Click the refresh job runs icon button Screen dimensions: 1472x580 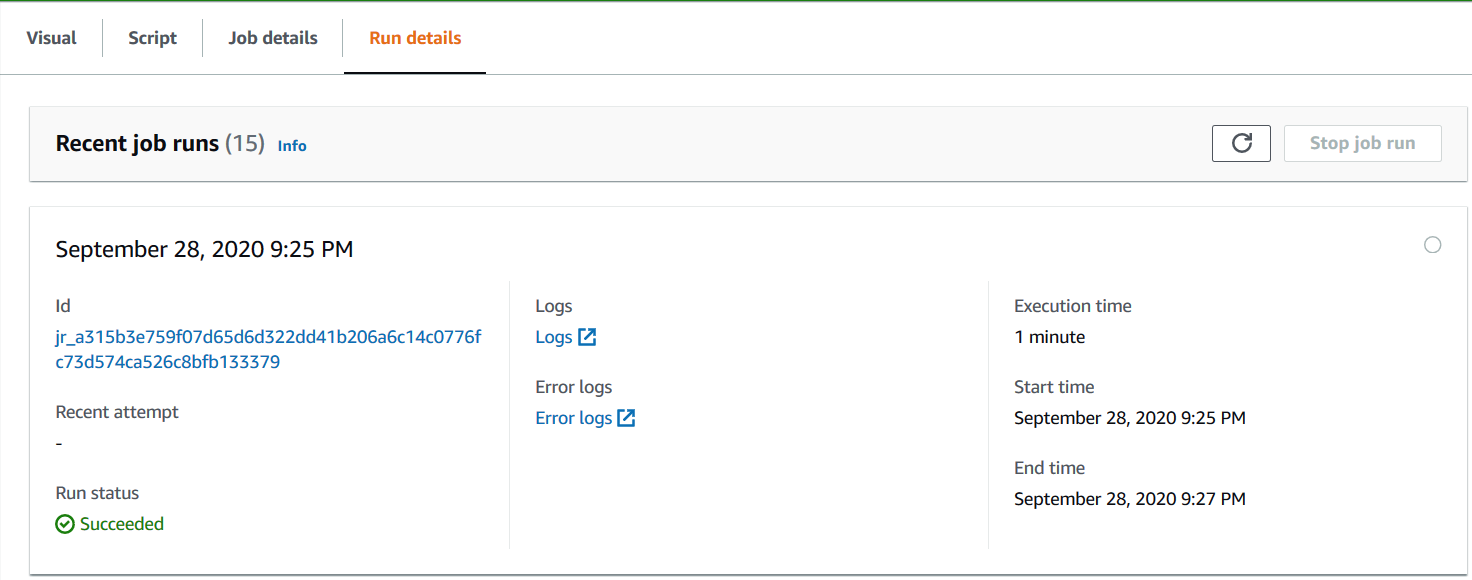(x=1241, y=143)
